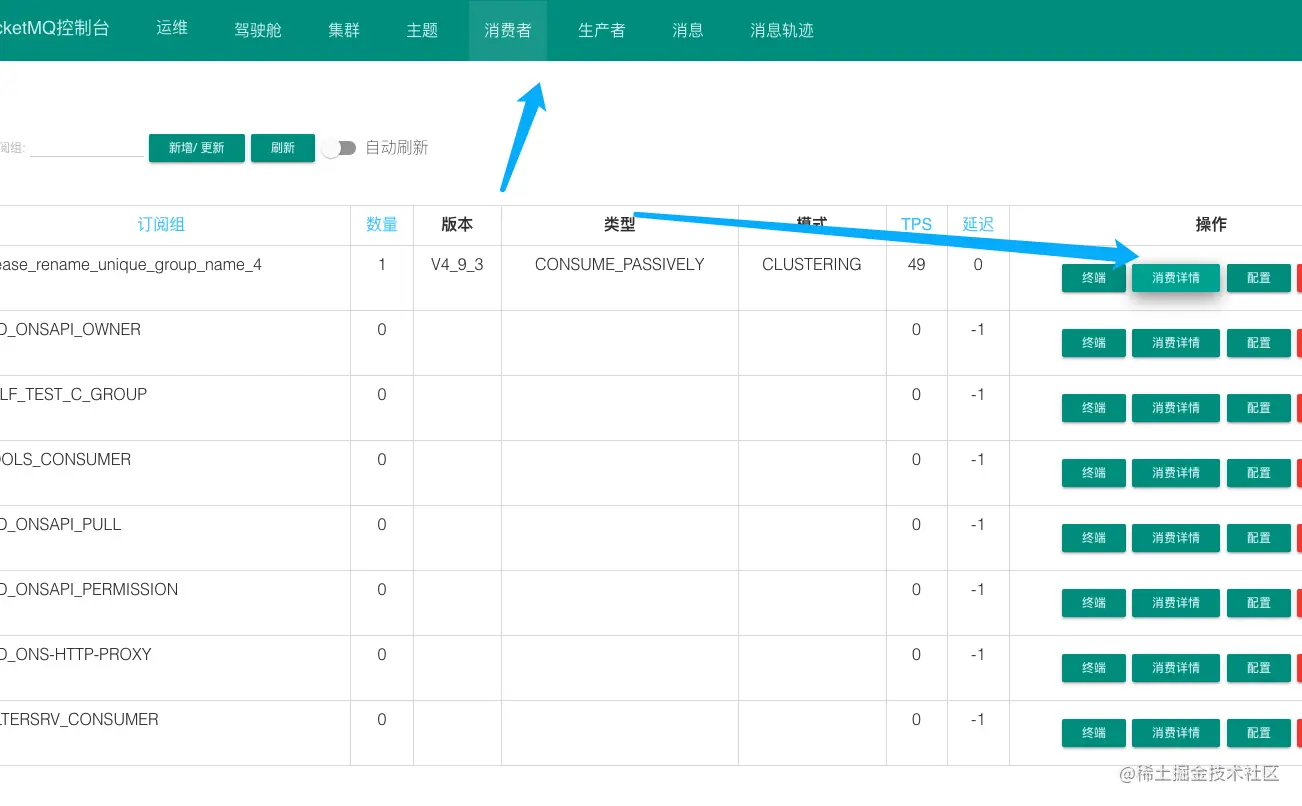Viewport: 1302px width, 806px height.
Task: View 消费详情 in the D_ONSAPI_PERMISSION row
Action: point(1176,603)
